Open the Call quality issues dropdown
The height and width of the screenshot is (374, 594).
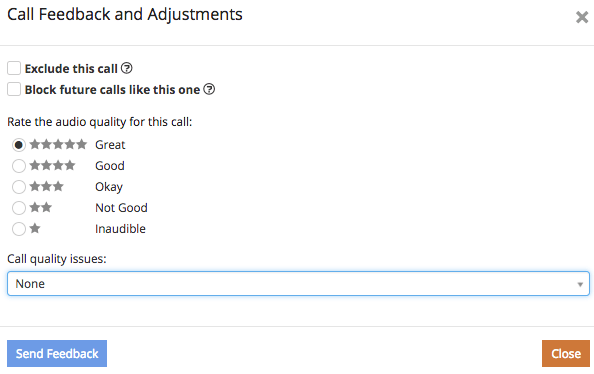tap(298, 283)
